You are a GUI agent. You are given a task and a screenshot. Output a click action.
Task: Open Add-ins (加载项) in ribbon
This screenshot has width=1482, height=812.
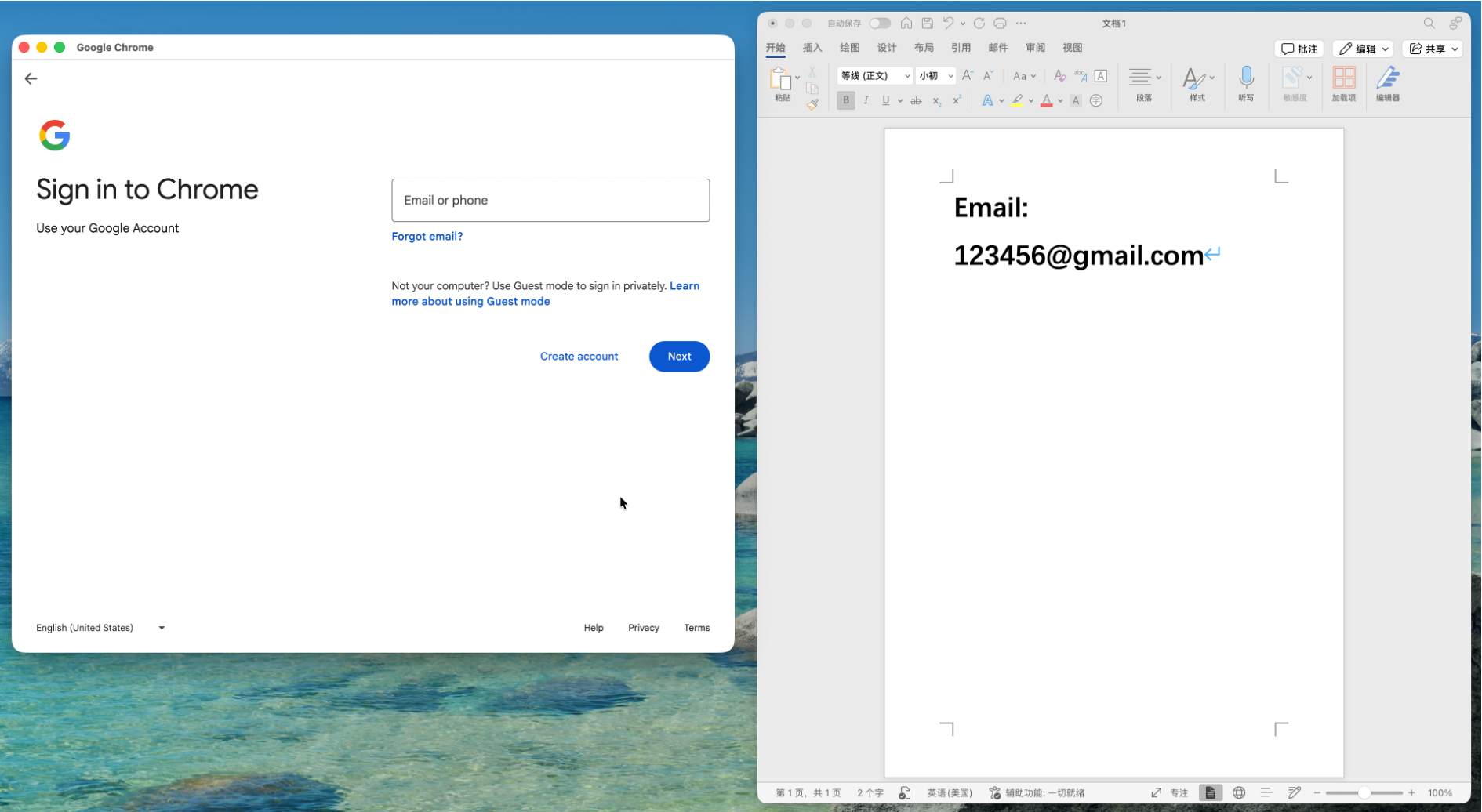click(1343, 78)
